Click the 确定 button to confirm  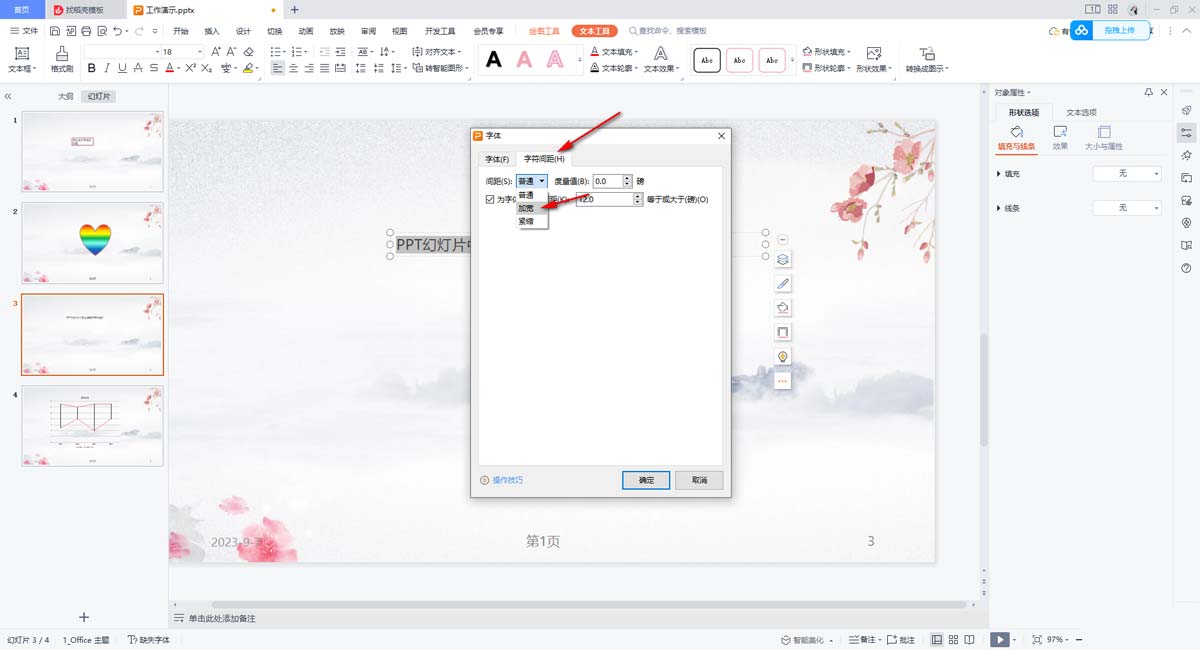(x=646, y=480)
